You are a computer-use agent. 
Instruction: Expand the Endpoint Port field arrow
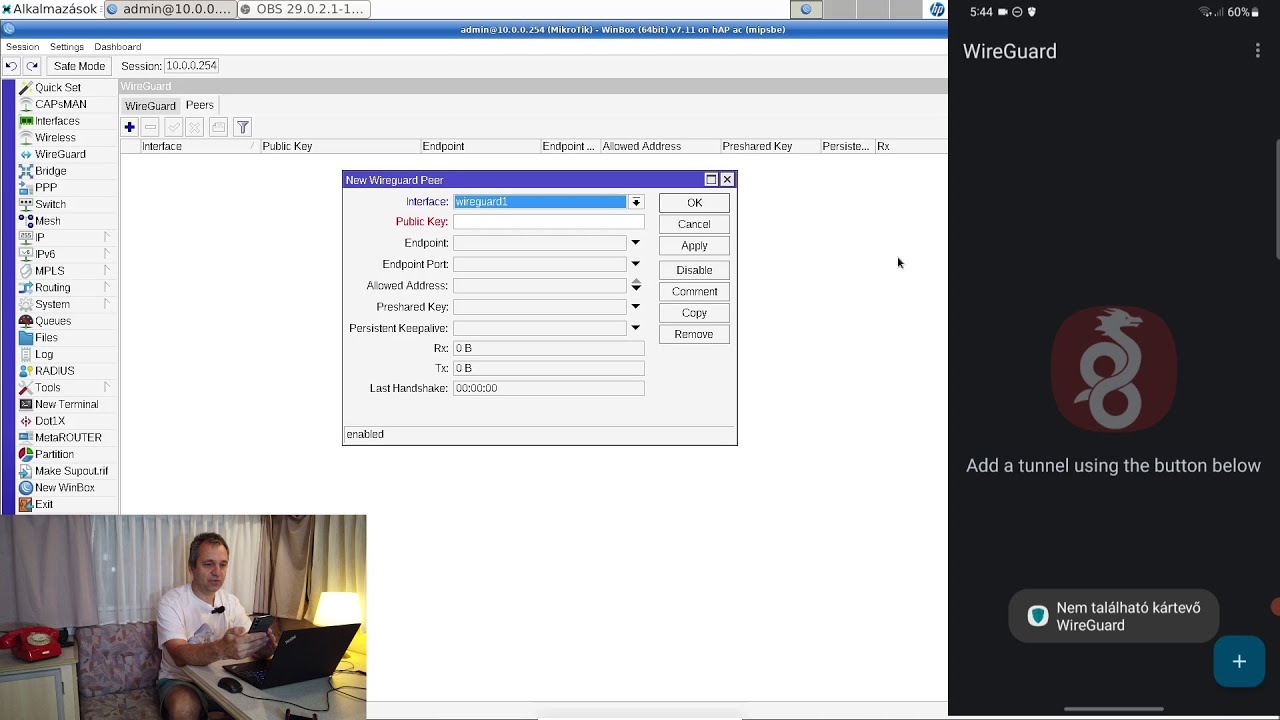[x=635, y=264]
